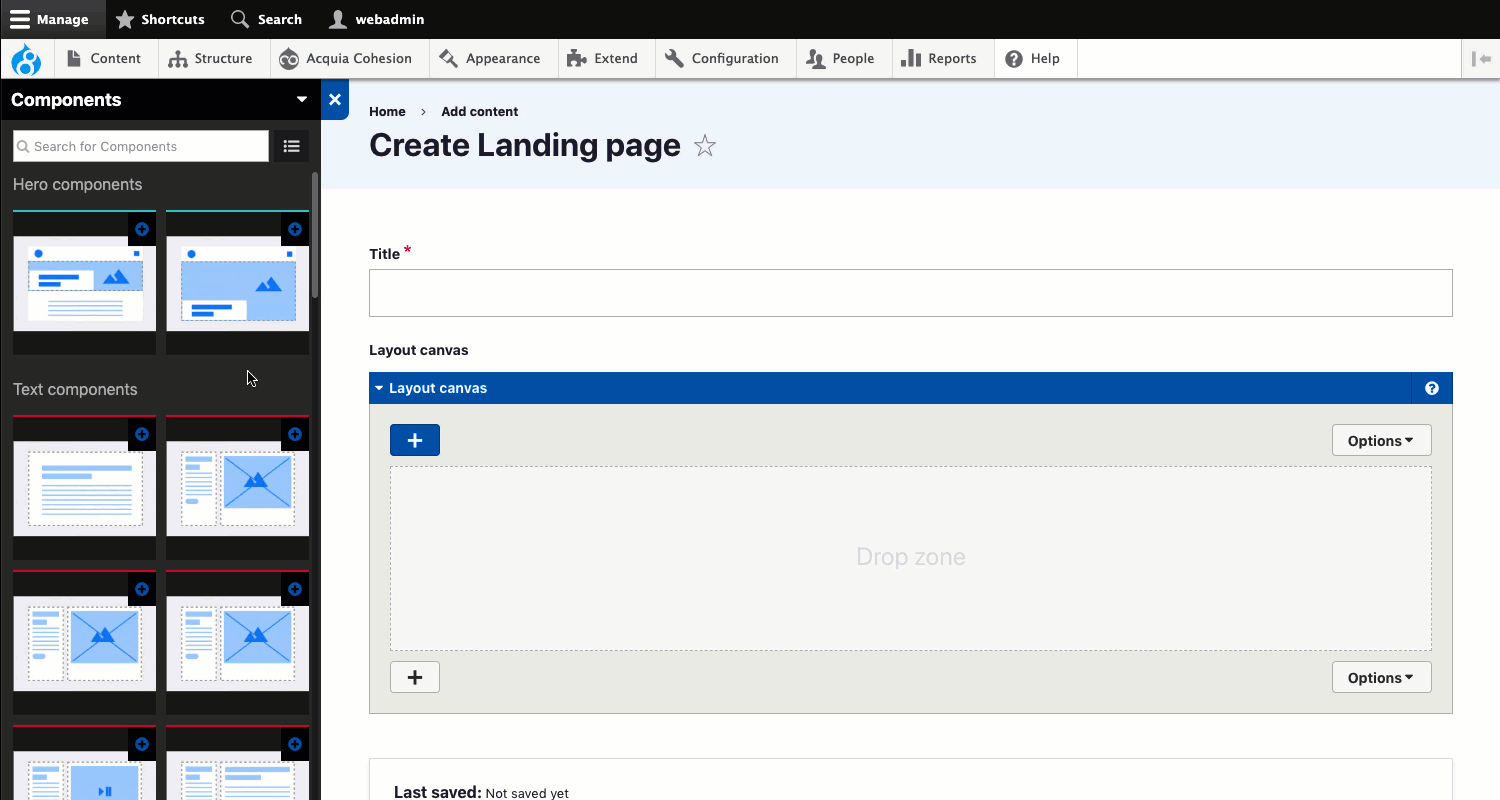Close the Components sidebar with X icon
The image size is (1500, 800).
tap(335, 100)
